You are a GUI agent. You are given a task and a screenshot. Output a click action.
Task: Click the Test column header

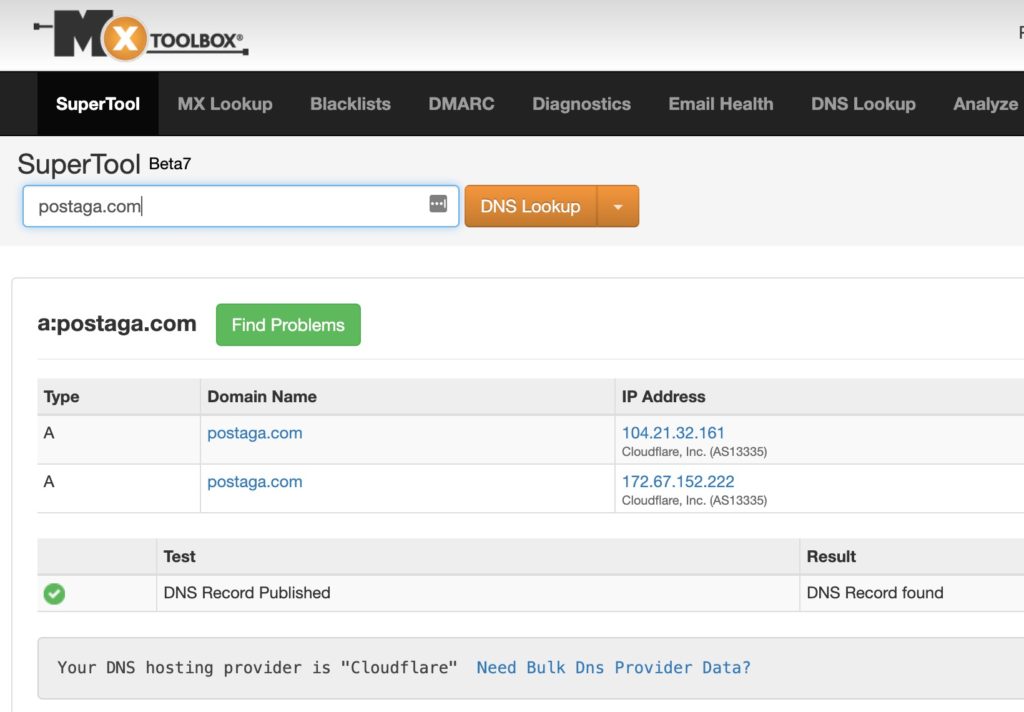coord(478,557)
